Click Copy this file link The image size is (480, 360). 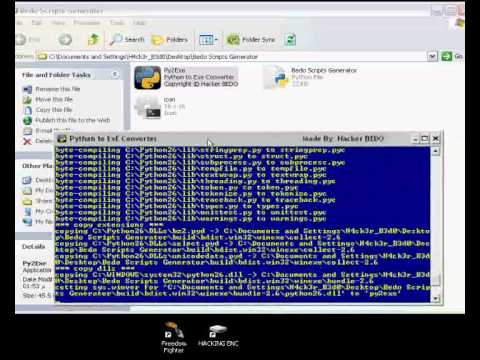tap(54, 110)
